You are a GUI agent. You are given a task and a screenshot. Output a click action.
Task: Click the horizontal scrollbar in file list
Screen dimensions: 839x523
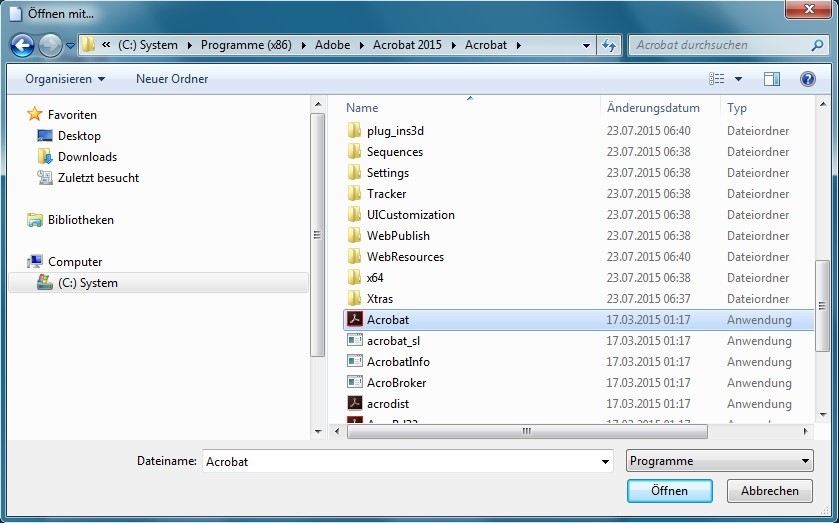pos(525,432)
